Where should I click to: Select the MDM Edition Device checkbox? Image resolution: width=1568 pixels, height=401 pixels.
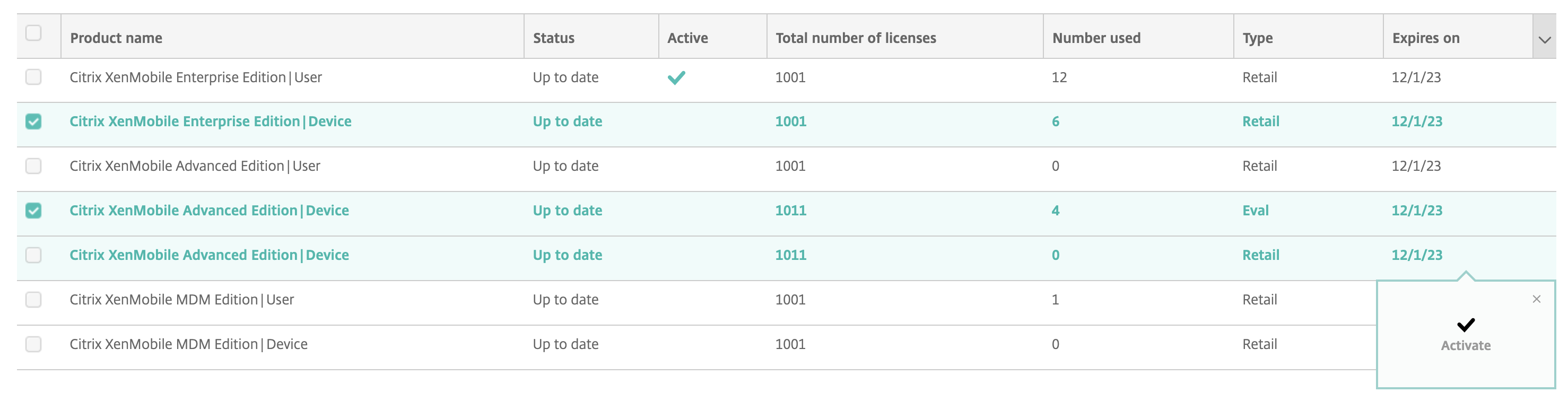click(x=33, y=344)
